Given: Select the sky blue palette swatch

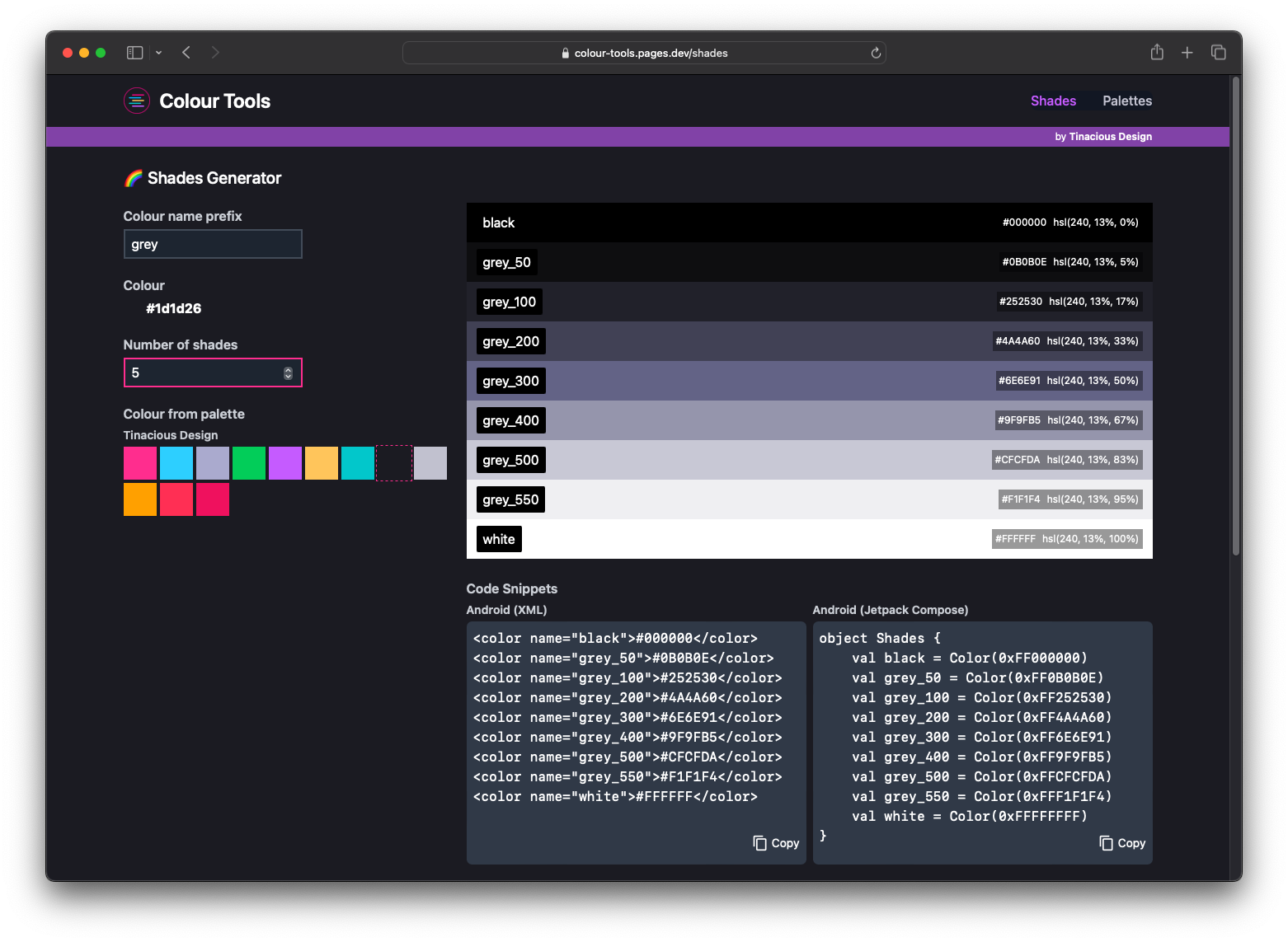Looking at the screenshot, I should [176, 463].
